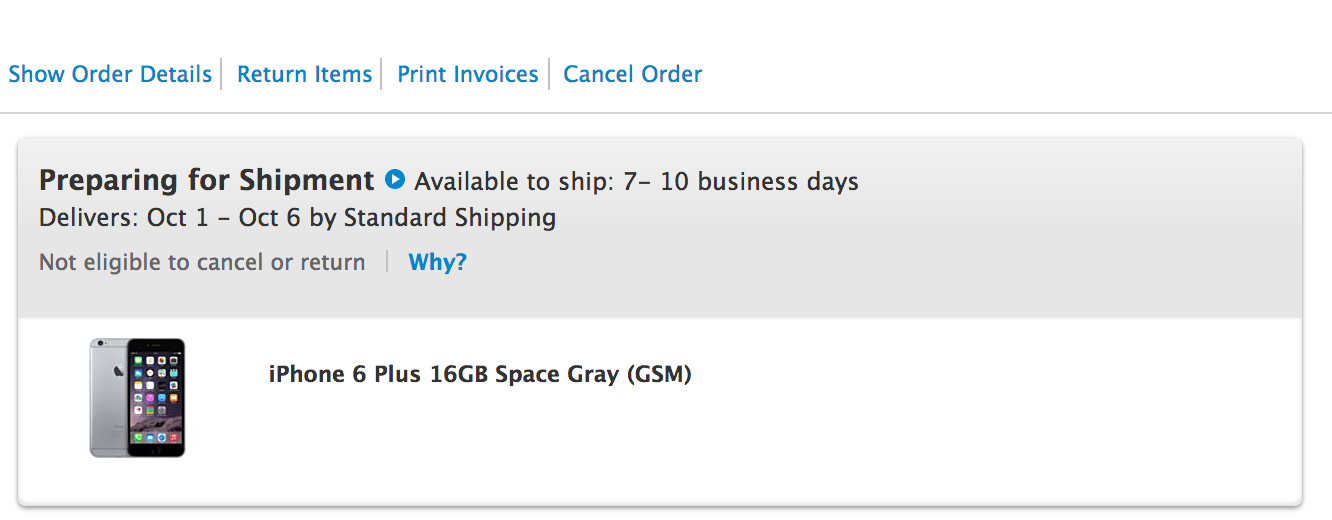Screen dimensions: 1332x520
Task: Click the front screen of the iPhone image
Action: click(x=156, y=397)
